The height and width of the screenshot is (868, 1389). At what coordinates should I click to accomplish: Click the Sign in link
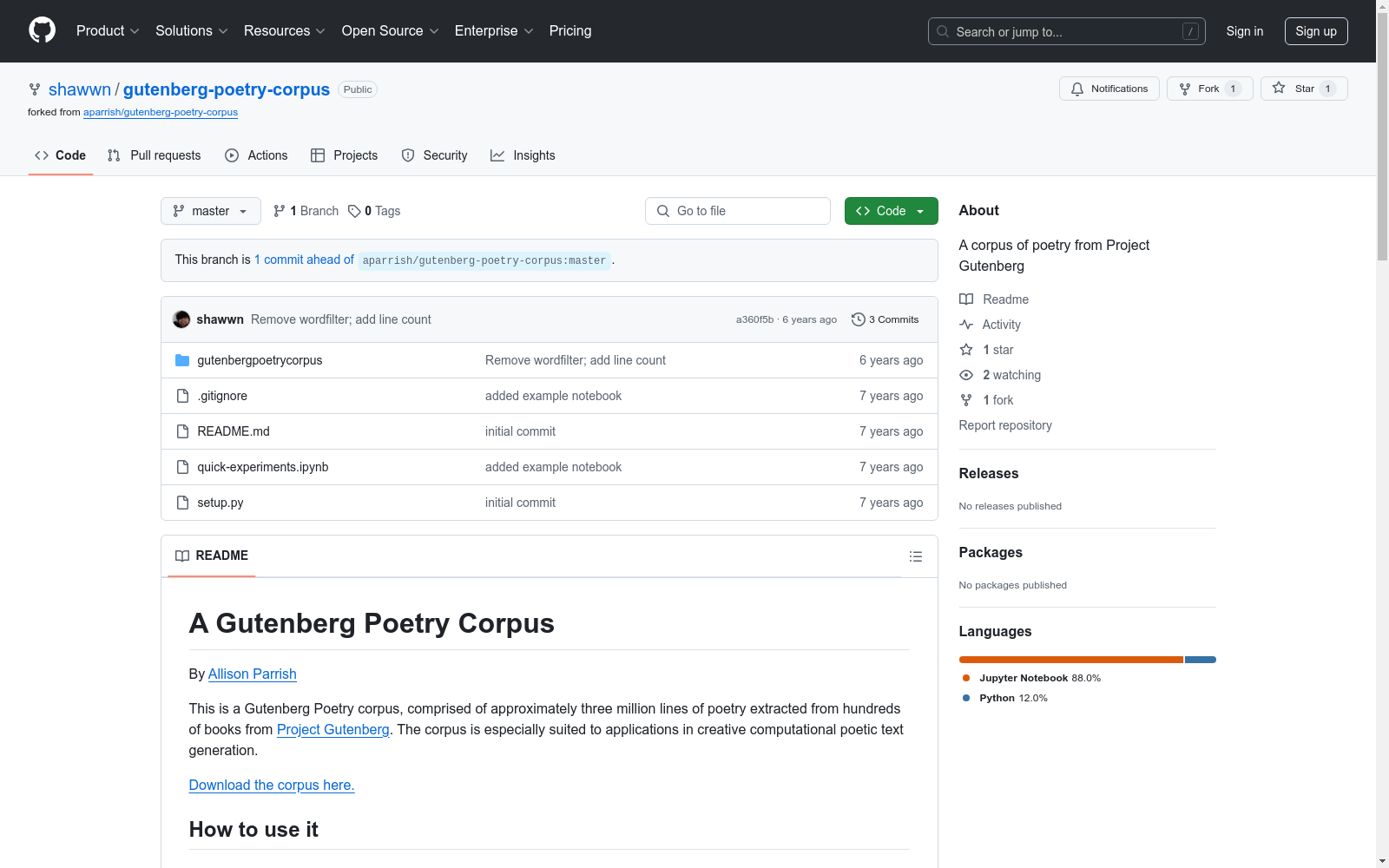pyautogui.click(x=1245, y=31)
